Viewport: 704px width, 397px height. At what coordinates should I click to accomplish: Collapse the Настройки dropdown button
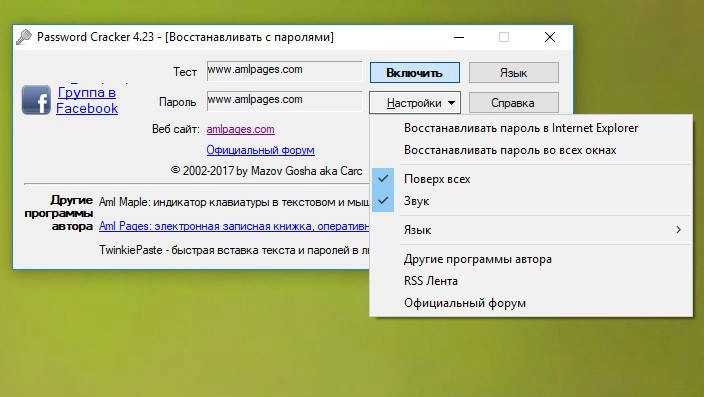coord(415,103)
